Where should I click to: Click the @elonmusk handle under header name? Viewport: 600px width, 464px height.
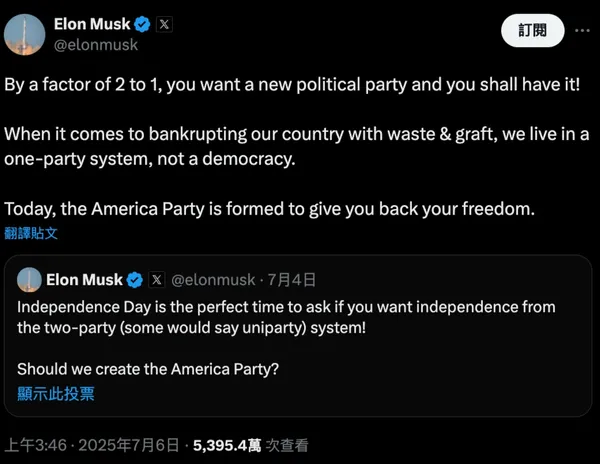(x=95, y=45)
